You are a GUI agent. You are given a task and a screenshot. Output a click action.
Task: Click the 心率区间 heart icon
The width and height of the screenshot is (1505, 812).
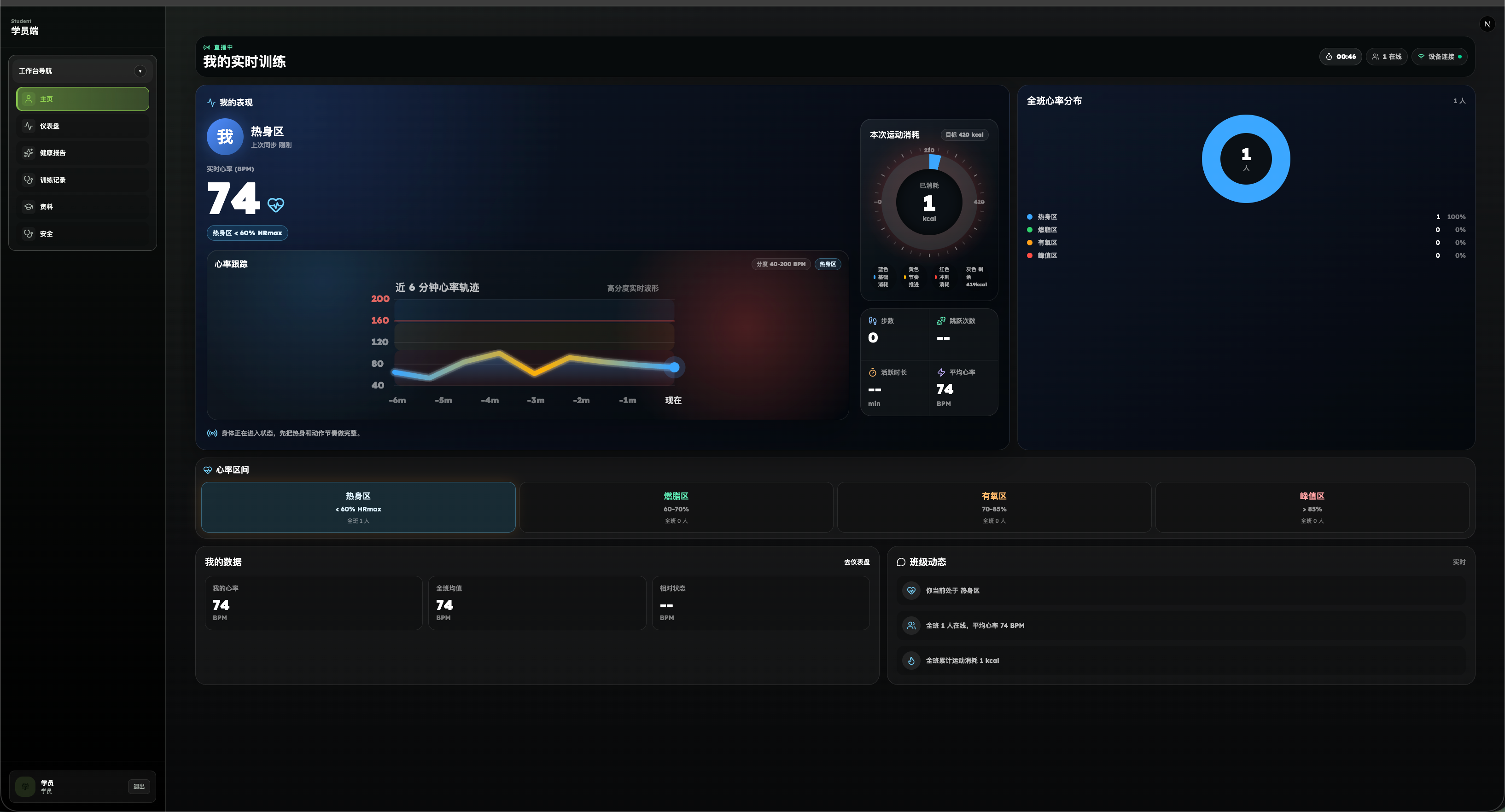pos(207,470)
